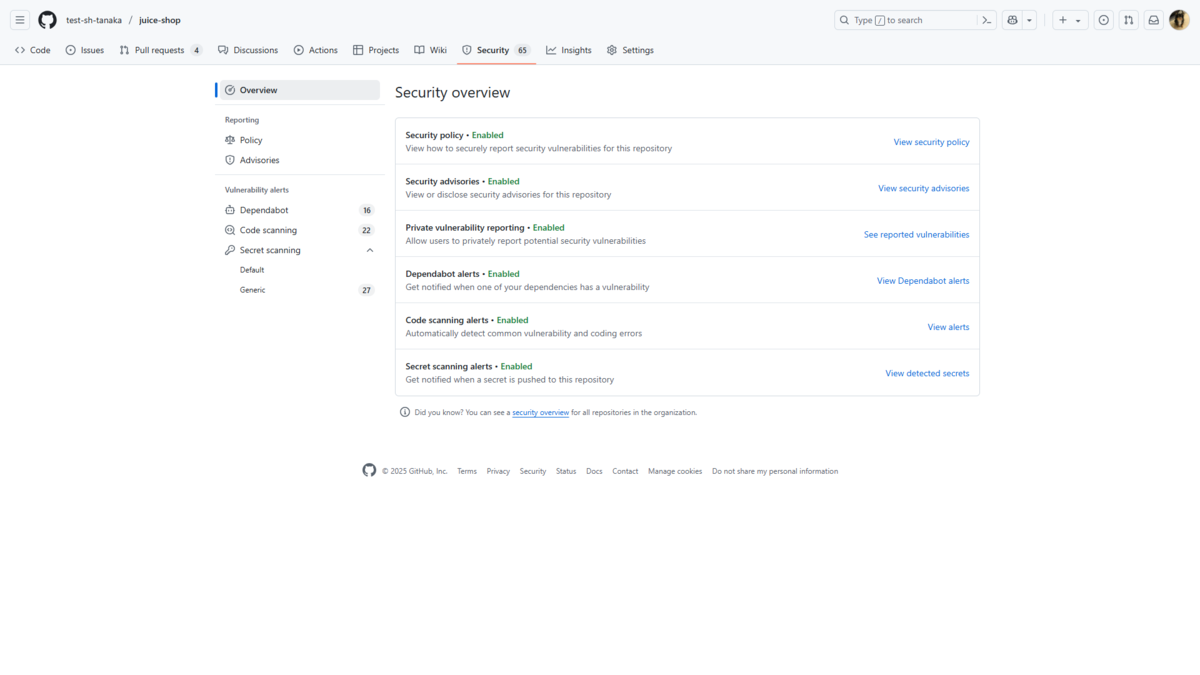Open the Settings tab
Image resolution: width=1200 pixels, height=675 pixels.
pyautogui.click(x=630, y=50)
